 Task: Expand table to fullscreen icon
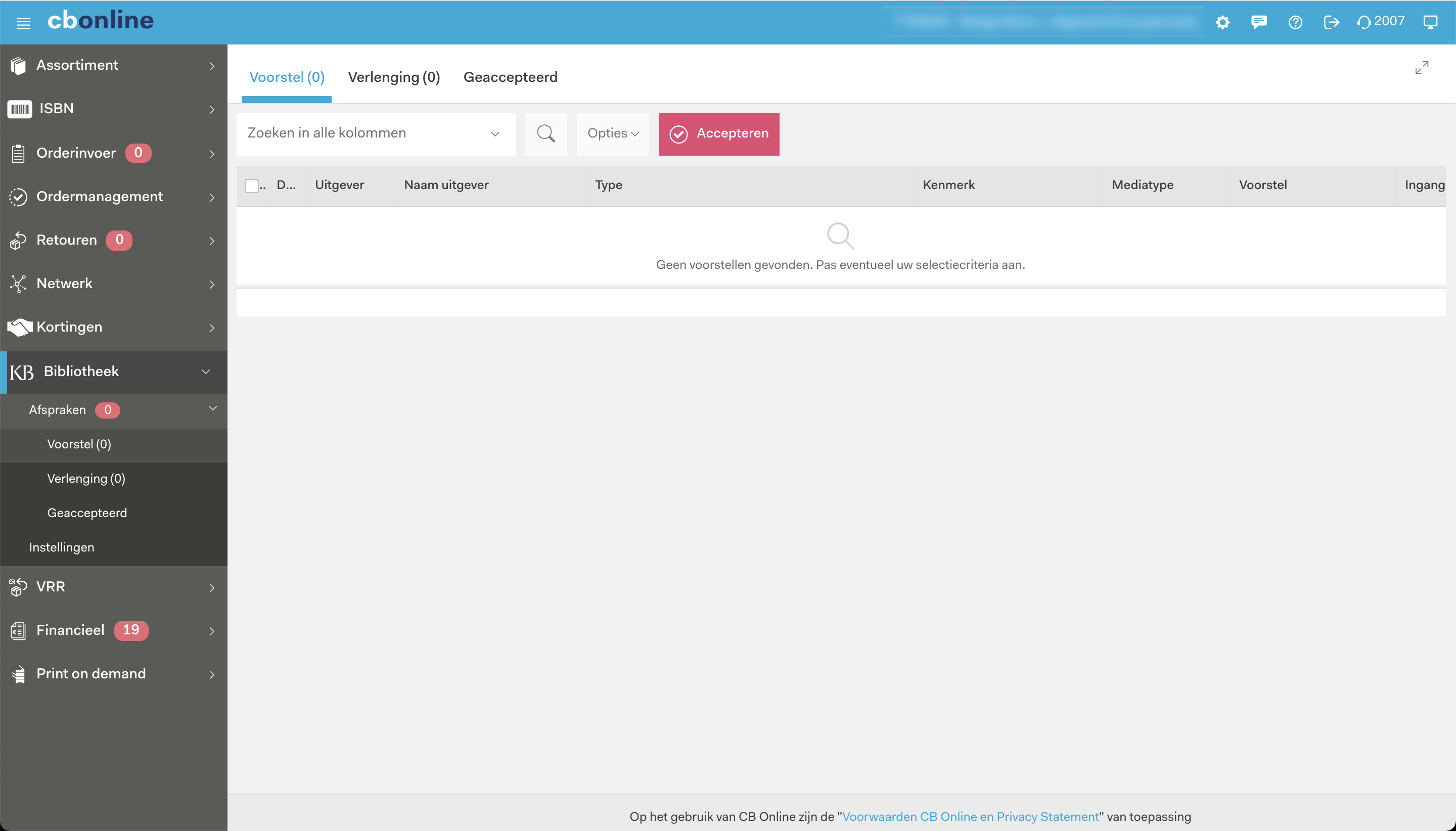tap(1422, 67)
